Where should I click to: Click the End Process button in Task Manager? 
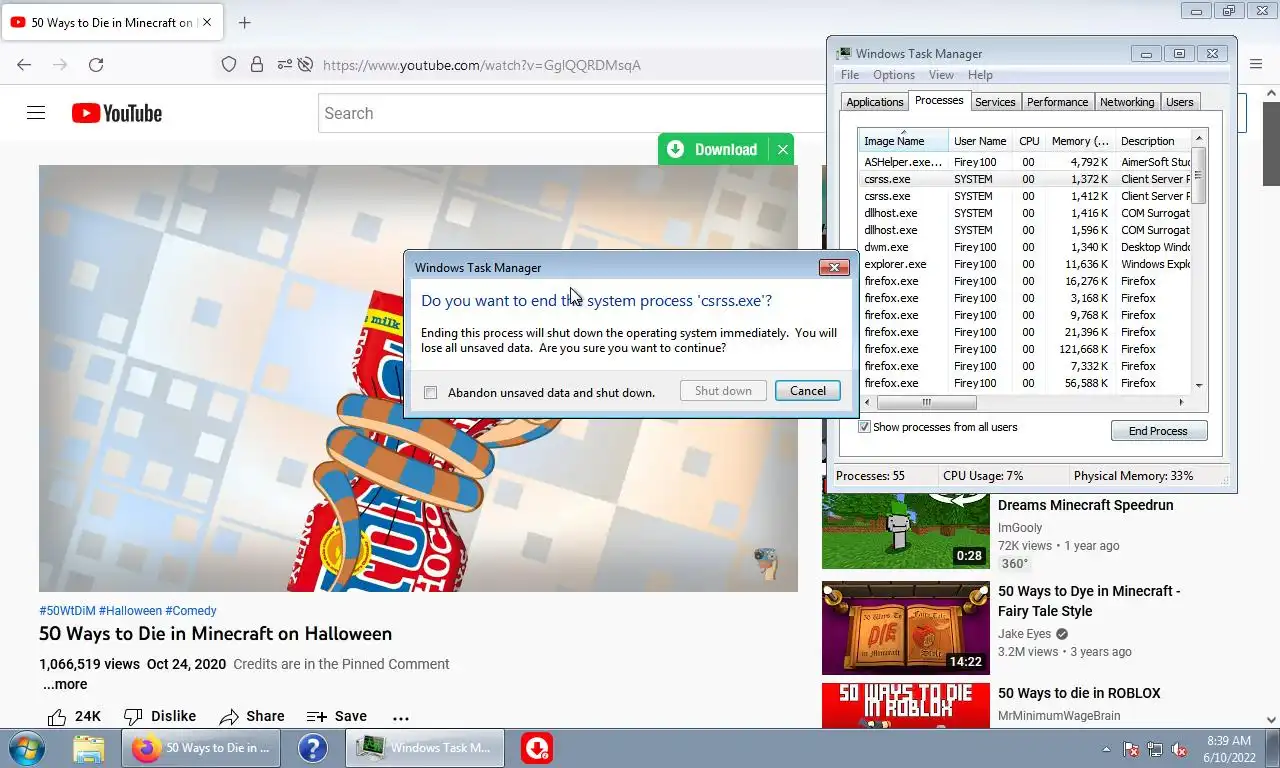click(x=1159, y=431)
